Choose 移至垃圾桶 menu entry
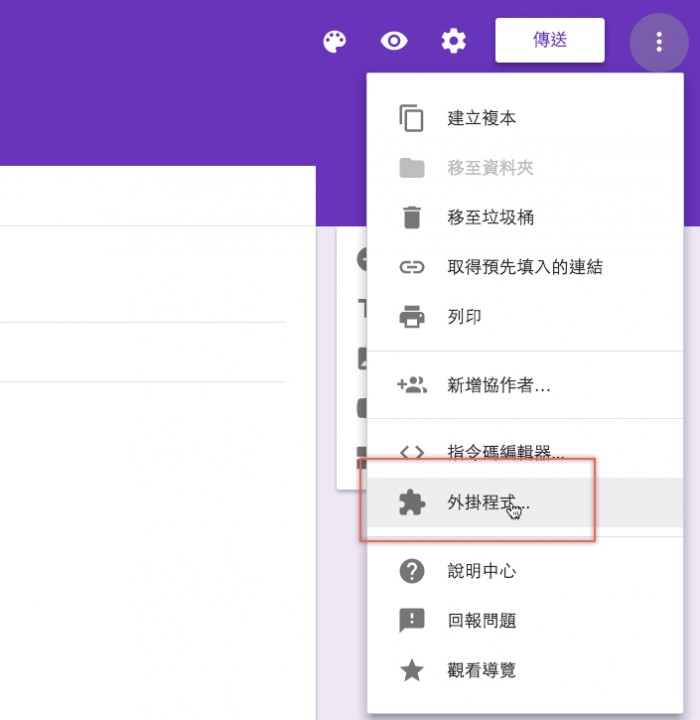 click(x=490, y=217)
